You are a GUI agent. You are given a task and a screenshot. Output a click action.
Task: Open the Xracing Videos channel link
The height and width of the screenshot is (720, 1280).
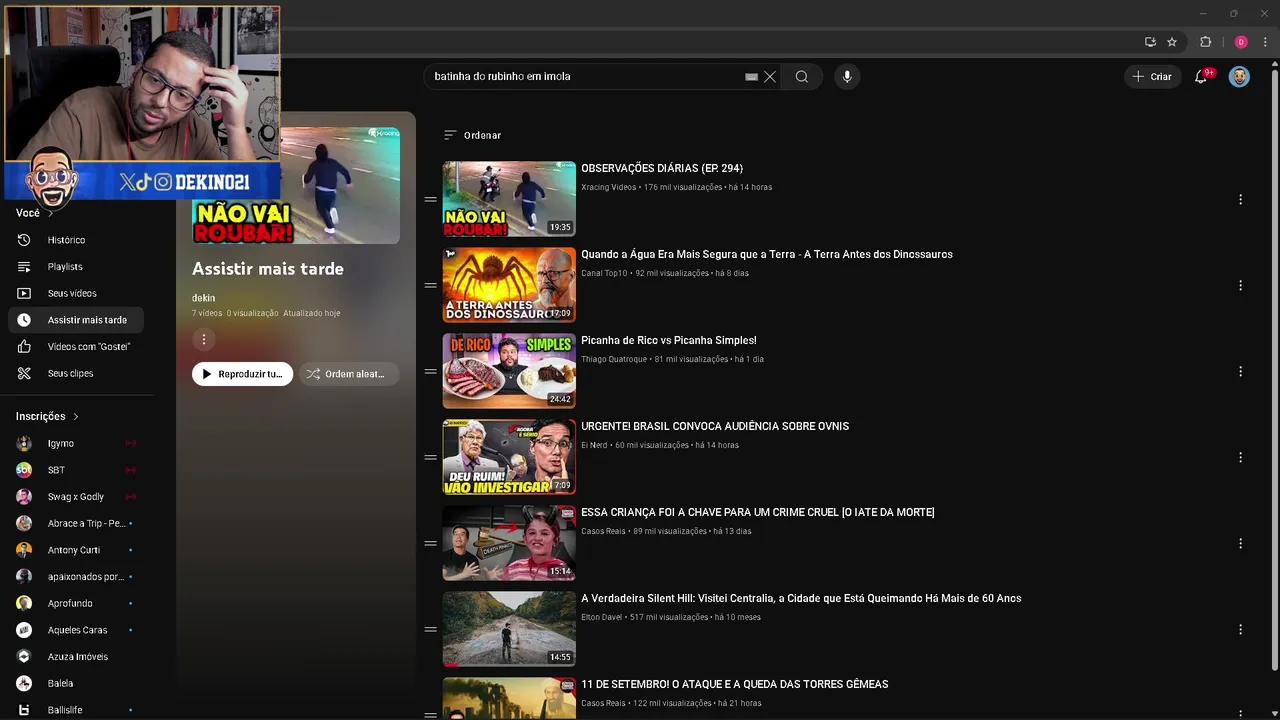(x=608, y=188)
